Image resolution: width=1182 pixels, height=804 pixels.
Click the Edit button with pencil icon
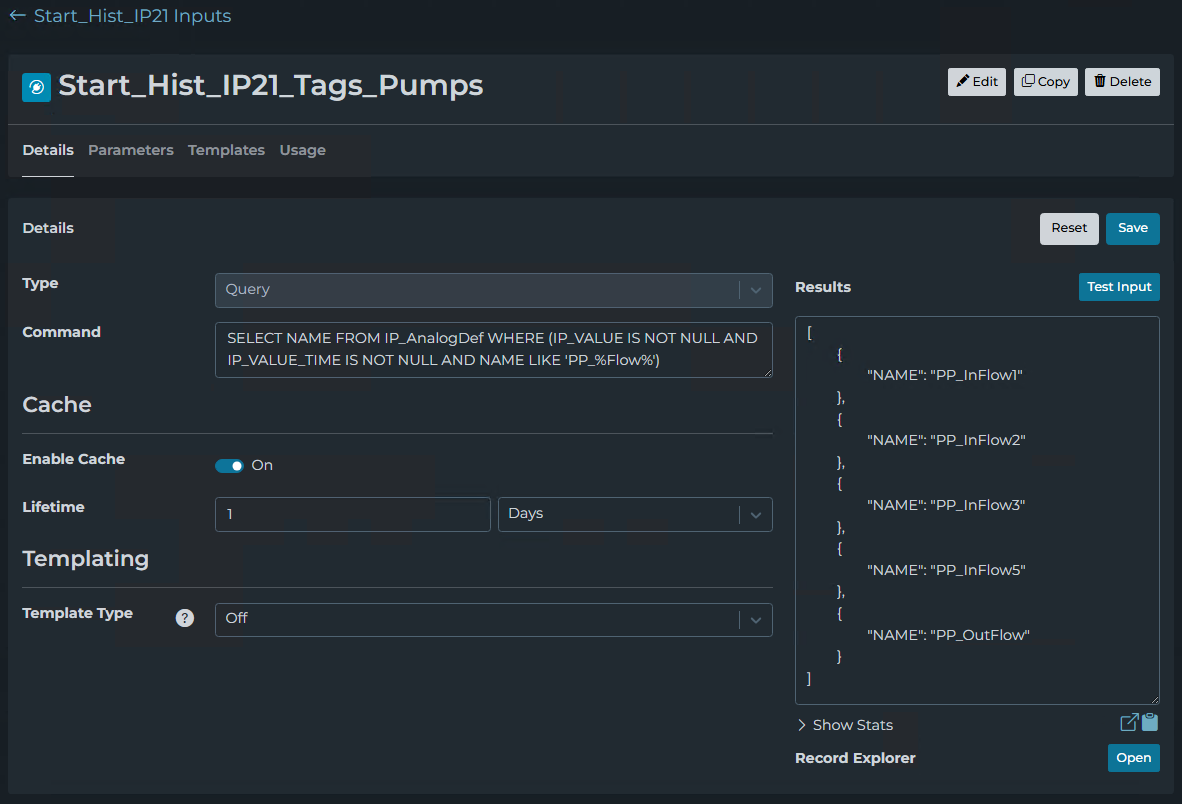(976, 82)
